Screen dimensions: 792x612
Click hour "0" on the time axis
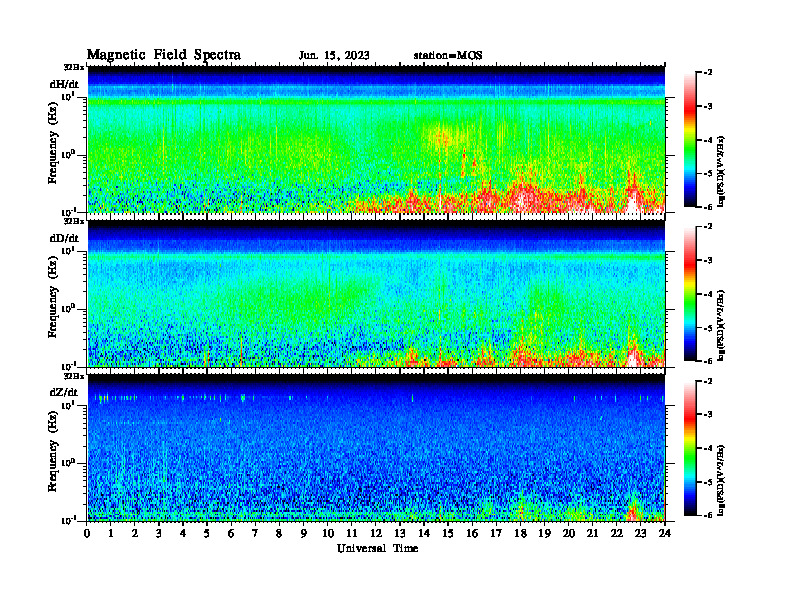click(87, 533)
